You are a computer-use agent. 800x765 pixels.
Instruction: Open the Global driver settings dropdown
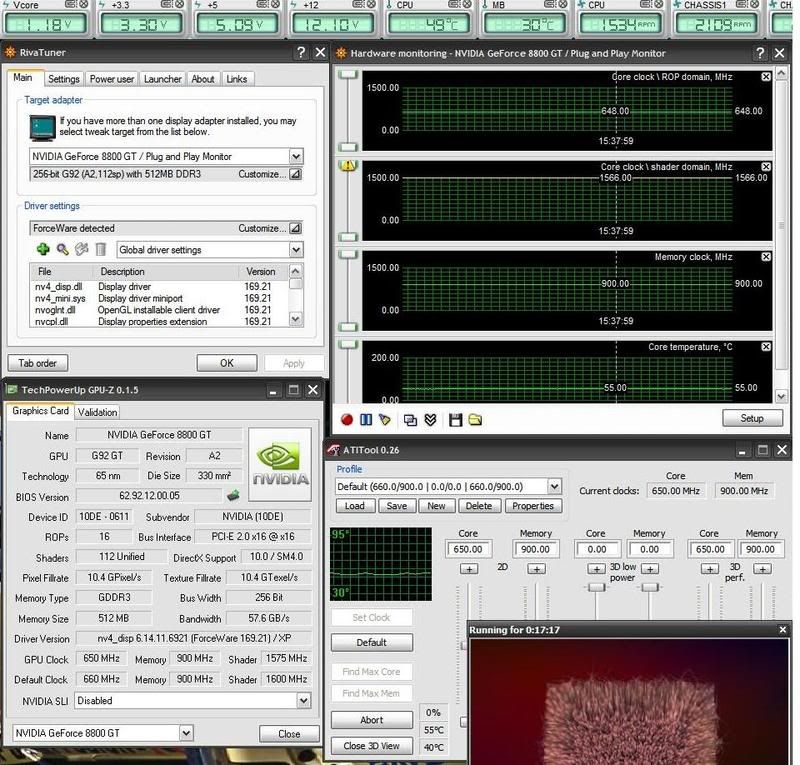(296, 250)
